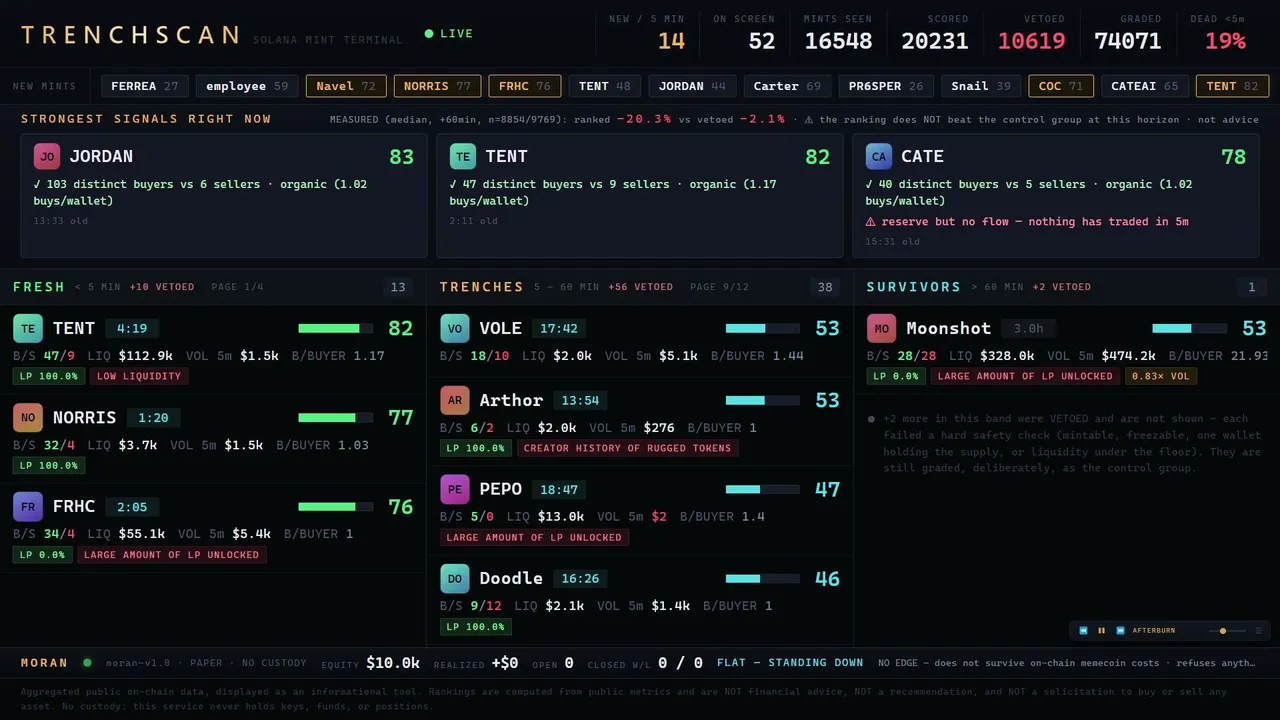Click the 38 count badge in TRENCHES
The height and width of the screenshot is (720, 1280).
pos(825,287)
